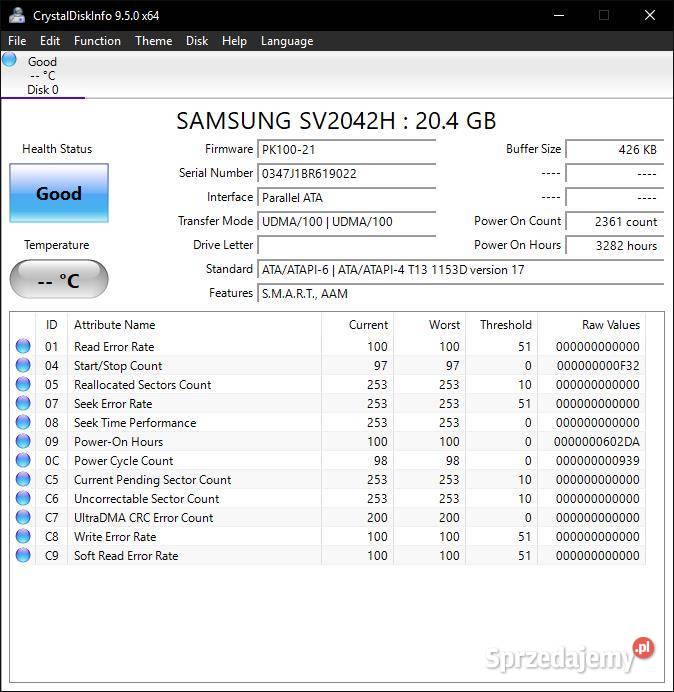This screenshot has height=692, width=674.
Task: Click the Current column header
Action: click(x=358, y=325)
